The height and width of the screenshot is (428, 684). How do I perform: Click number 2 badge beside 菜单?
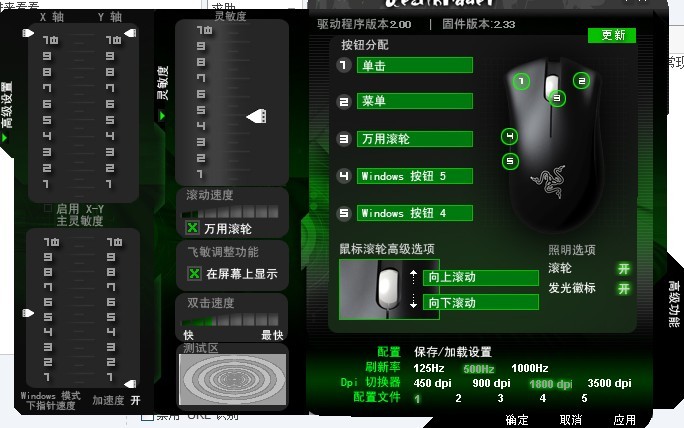pyautogui.click(x=344, y=102)
